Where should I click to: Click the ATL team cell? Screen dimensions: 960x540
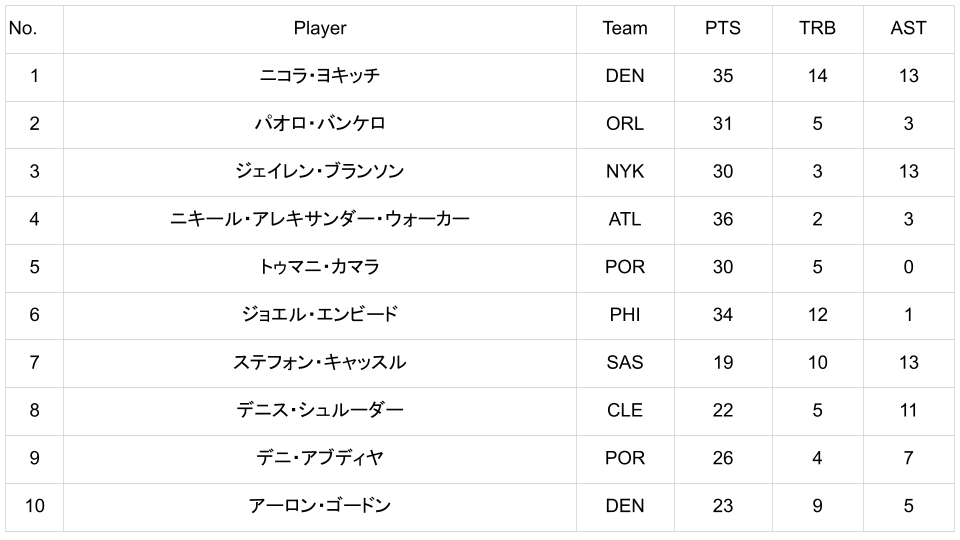click(x=625, y=219)
